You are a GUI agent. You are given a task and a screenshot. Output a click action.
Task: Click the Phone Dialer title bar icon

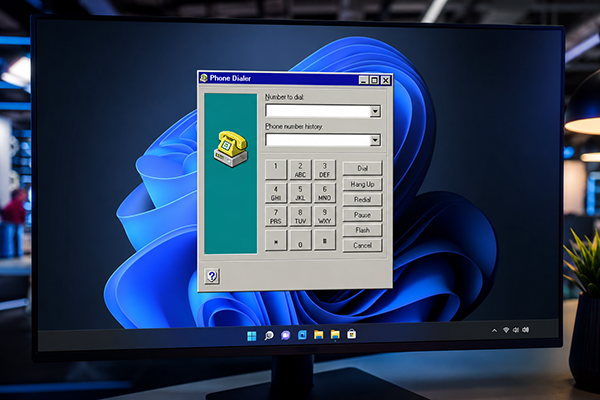click(204, 78)
